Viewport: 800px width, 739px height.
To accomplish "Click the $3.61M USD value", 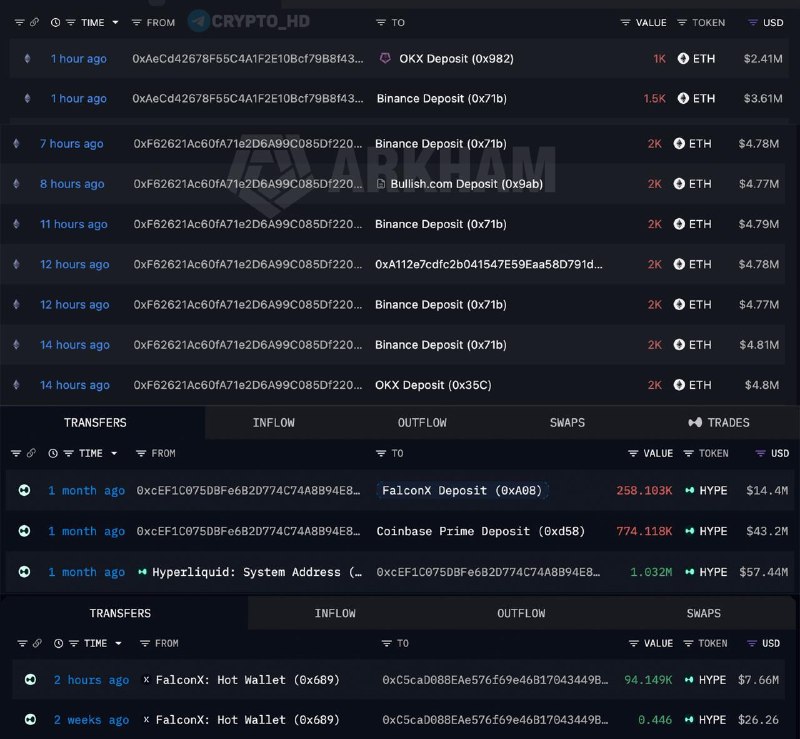I will pyautogui.click(x=763, y=98).
